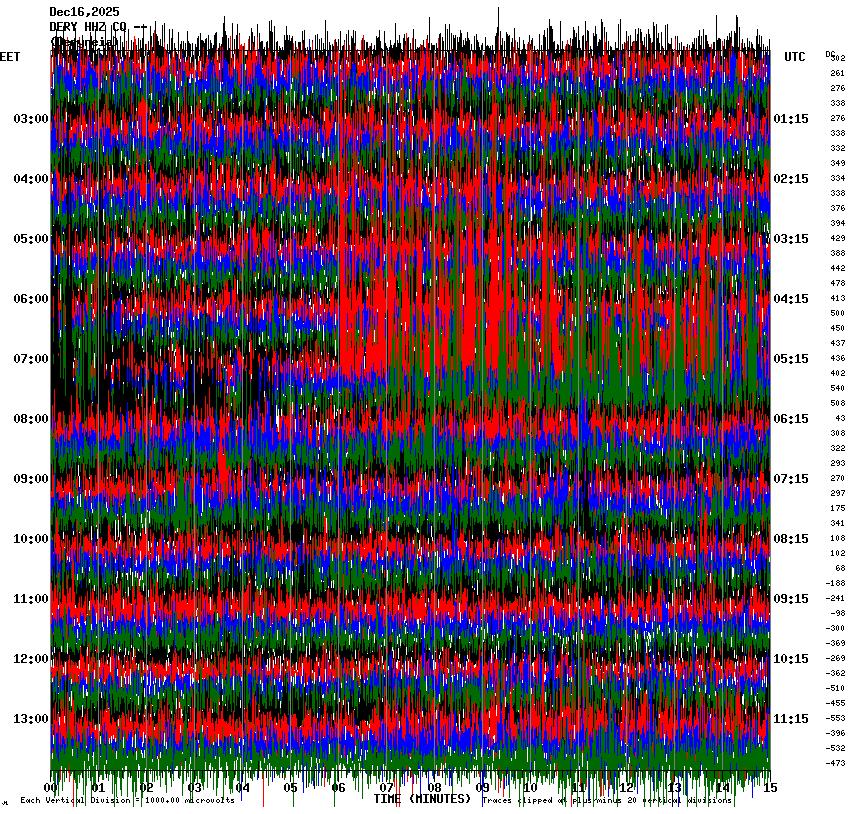This screenshot has width=850, height=814.
Task: Select the DERY HHZ CO station label
Action: tap(88, 27)
